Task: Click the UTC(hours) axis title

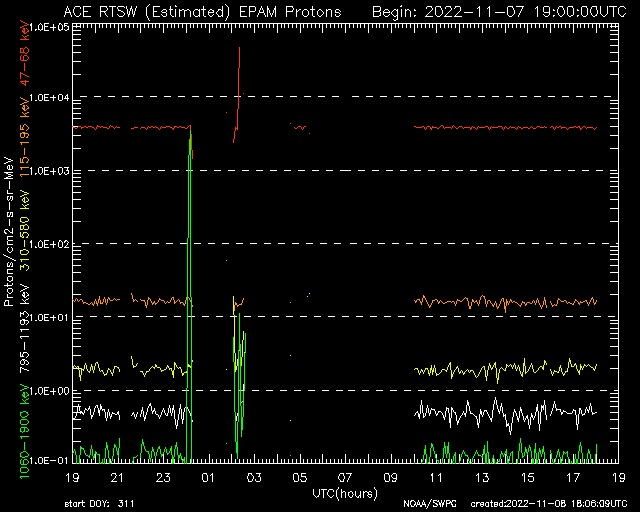Action: 345,494
